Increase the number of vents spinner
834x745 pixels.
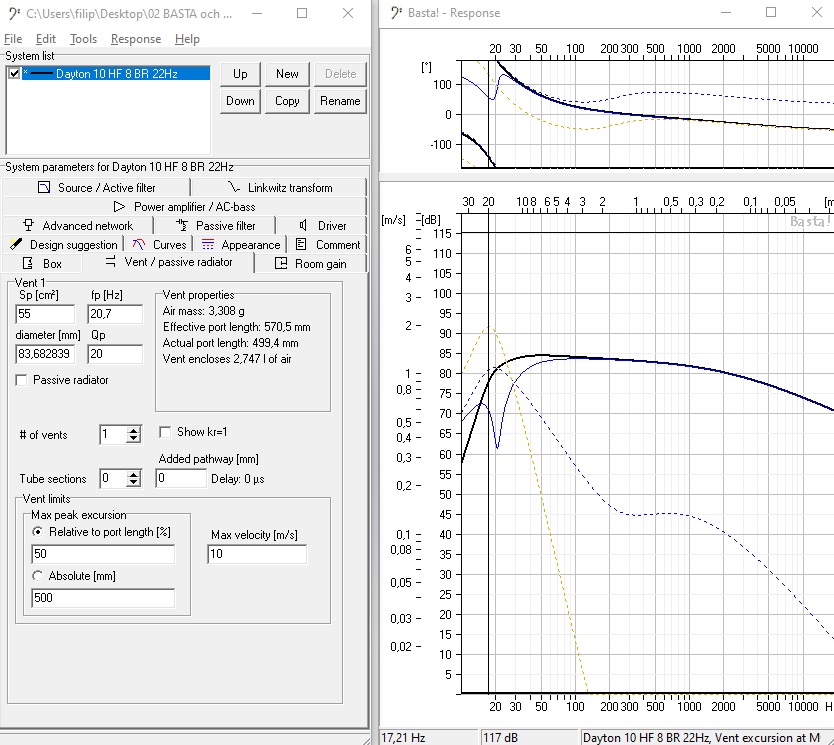point(134,430)
